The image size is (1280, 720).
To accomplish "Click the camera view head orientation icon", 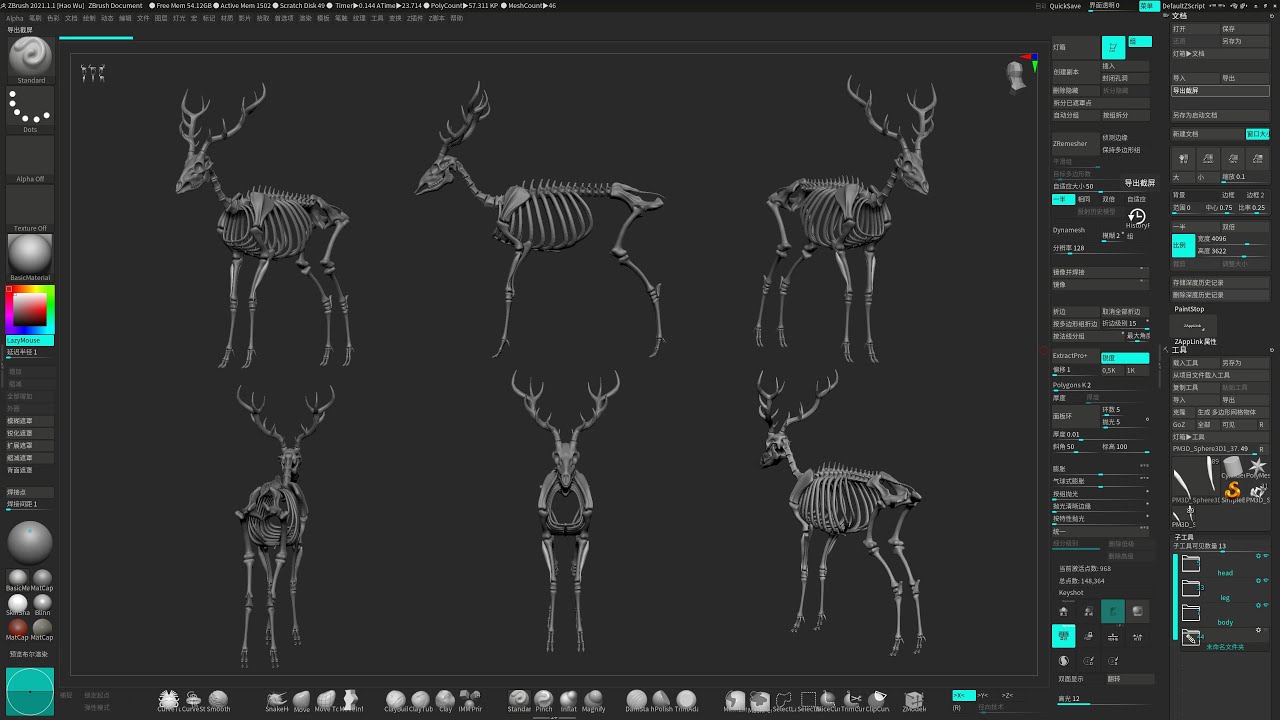I will 1017,76.
